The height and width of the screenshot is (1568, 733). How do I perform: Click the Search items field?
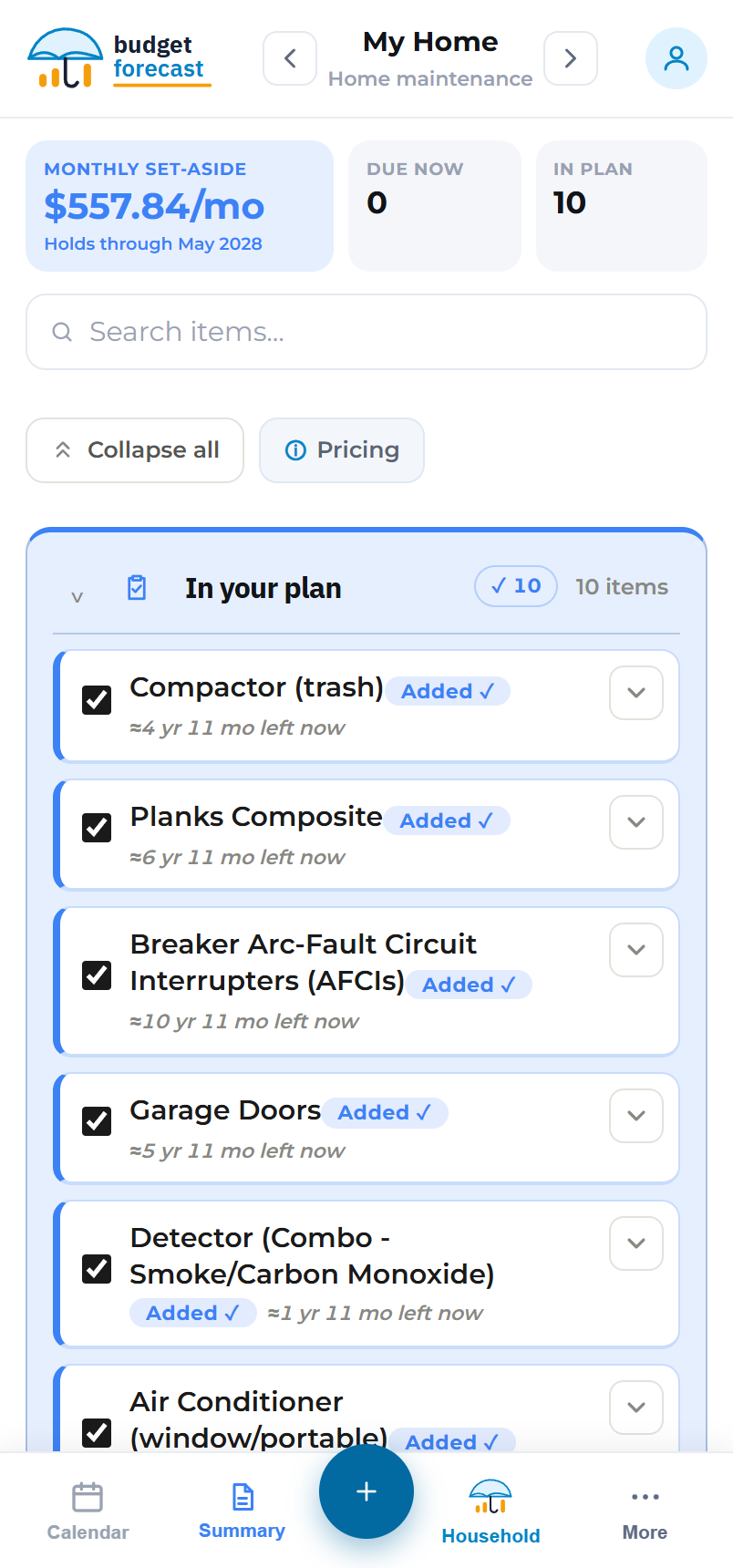click(366, 332)
